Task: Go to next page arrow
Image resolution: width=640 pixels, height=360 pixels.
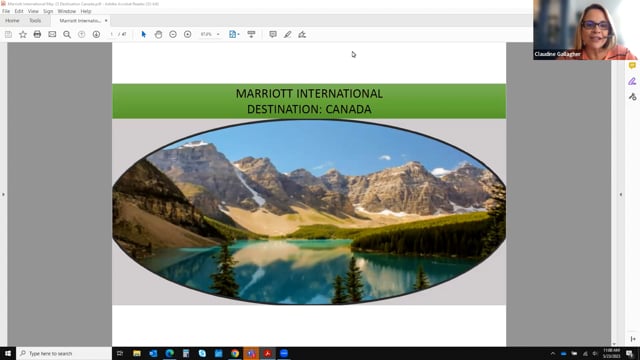Action: click(96, 34)
